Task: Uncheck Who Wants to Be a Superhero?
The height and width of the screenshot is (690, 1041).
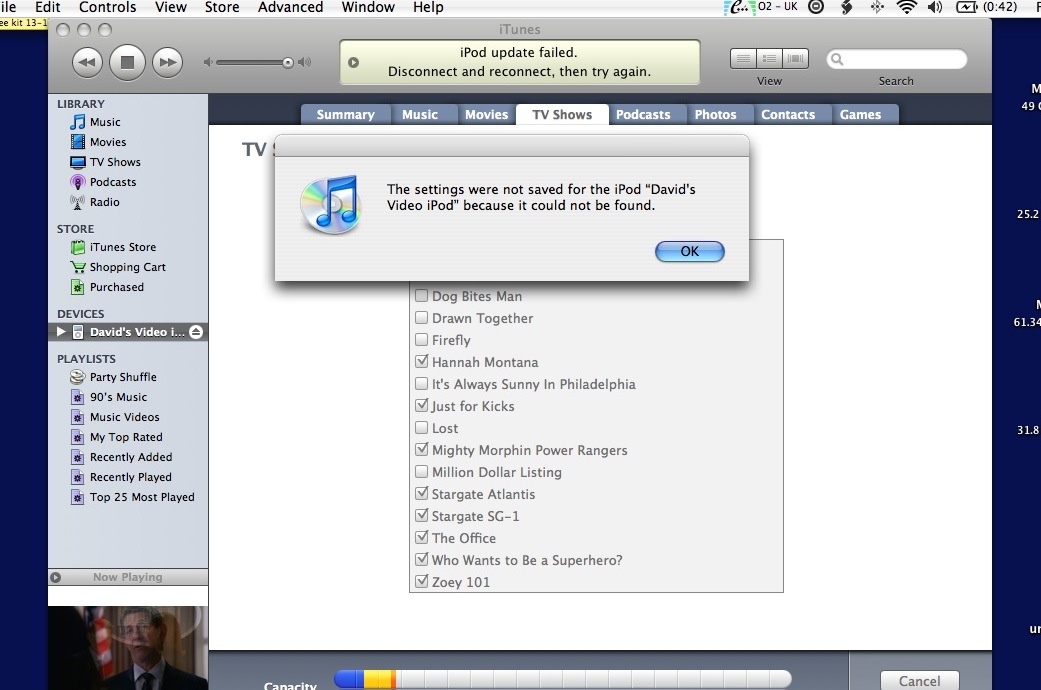Action: (x=421, y=559)
